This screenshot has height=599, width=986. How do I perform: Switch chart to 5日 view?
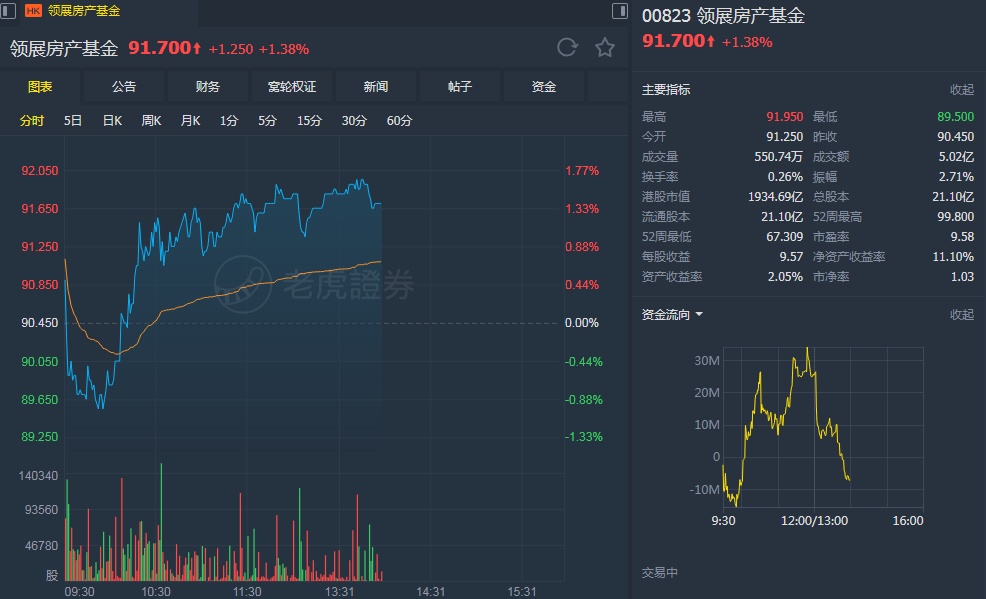click(73, 121)
